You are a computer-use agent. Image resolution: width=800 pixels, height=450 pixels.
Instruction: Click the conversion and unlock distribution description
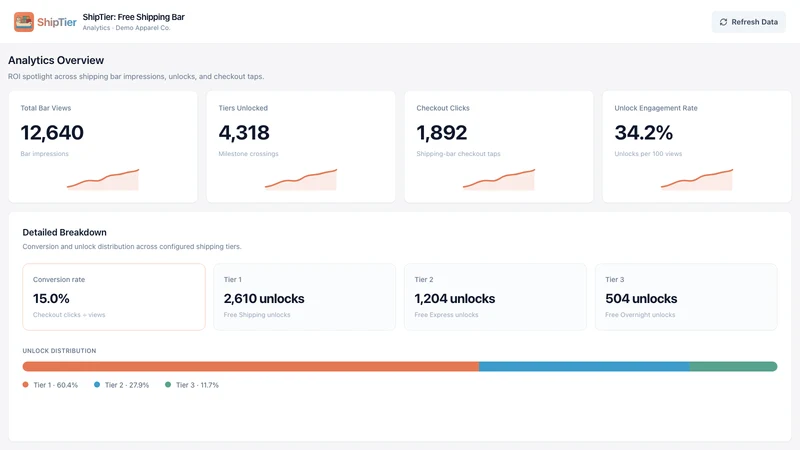point(132,246)
